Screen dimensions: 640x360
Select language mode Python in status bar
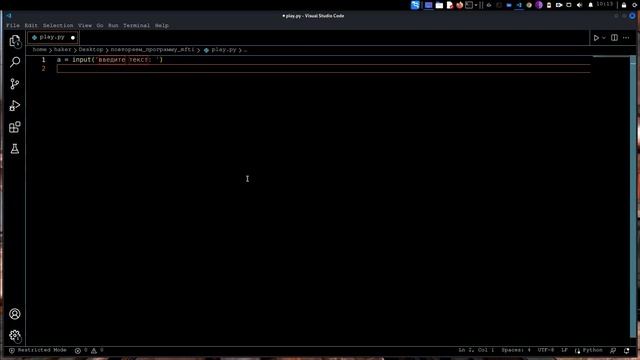(589, 350)
